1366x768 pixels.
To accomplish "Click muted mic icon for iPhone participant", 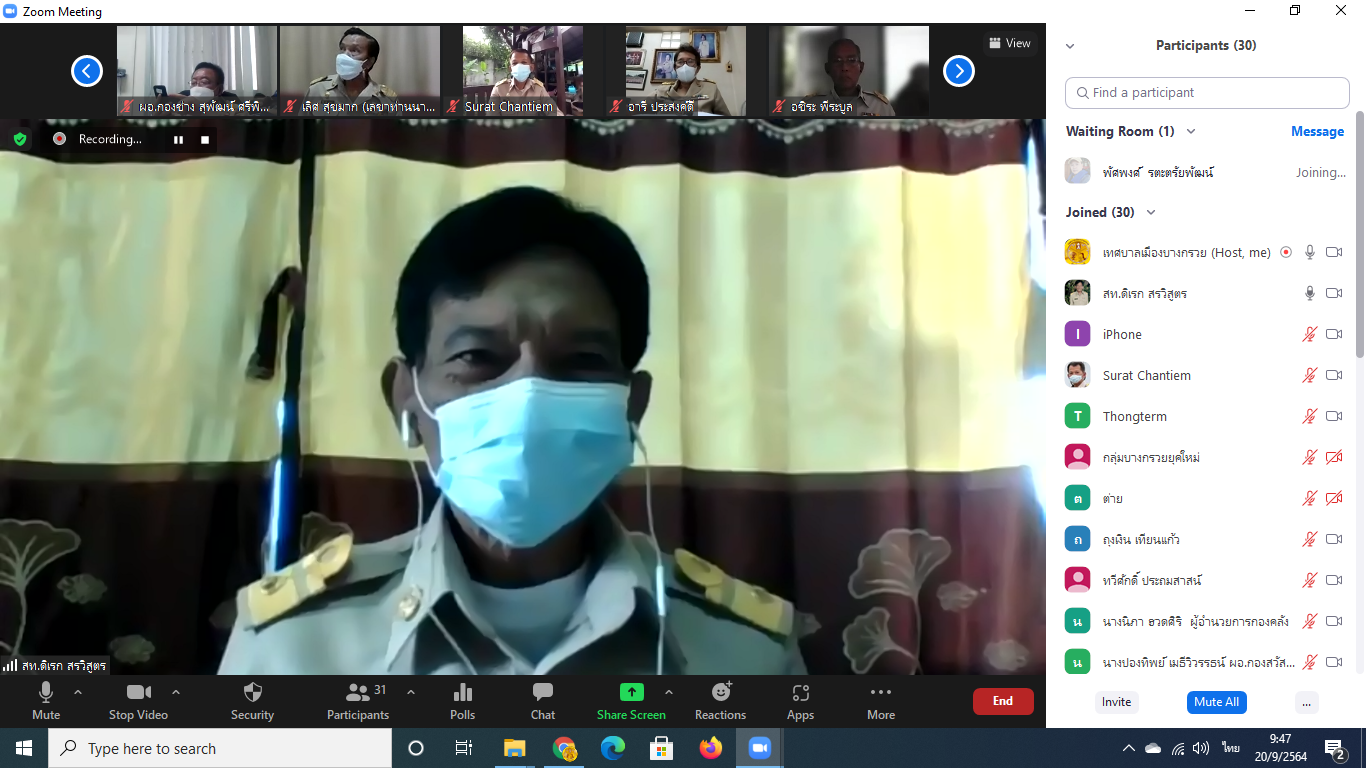I will (1310, 334).
